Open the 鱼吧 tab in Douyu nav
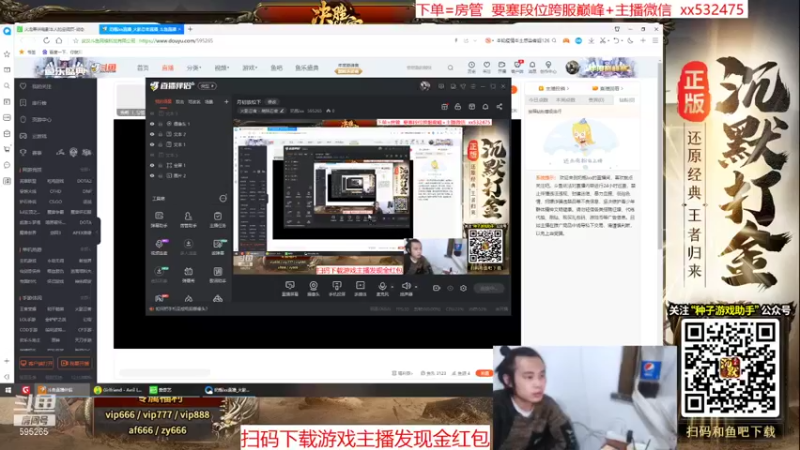The image size is (800, 450). (x=277, y=68)
